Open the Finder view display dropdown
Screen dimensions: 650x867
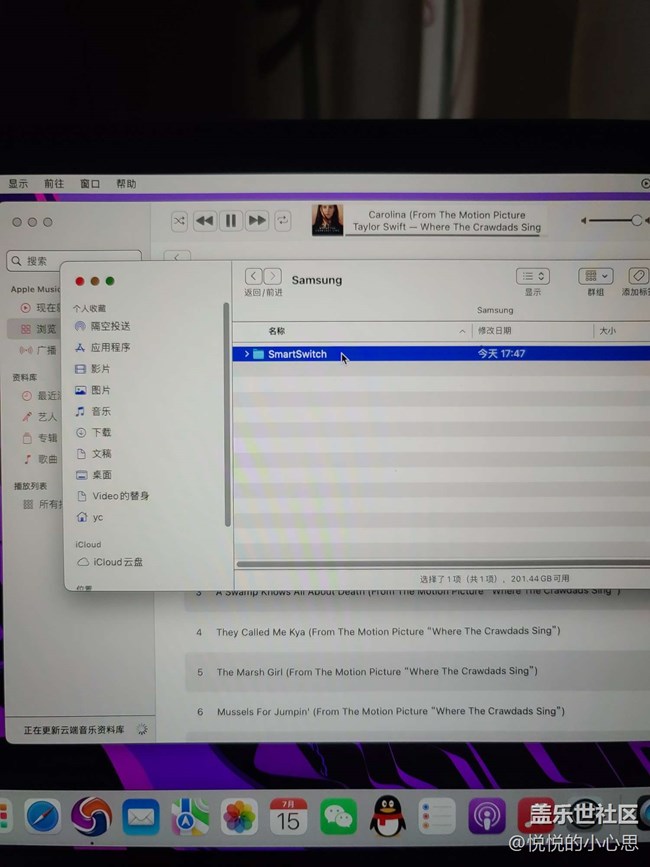point(533,276)
